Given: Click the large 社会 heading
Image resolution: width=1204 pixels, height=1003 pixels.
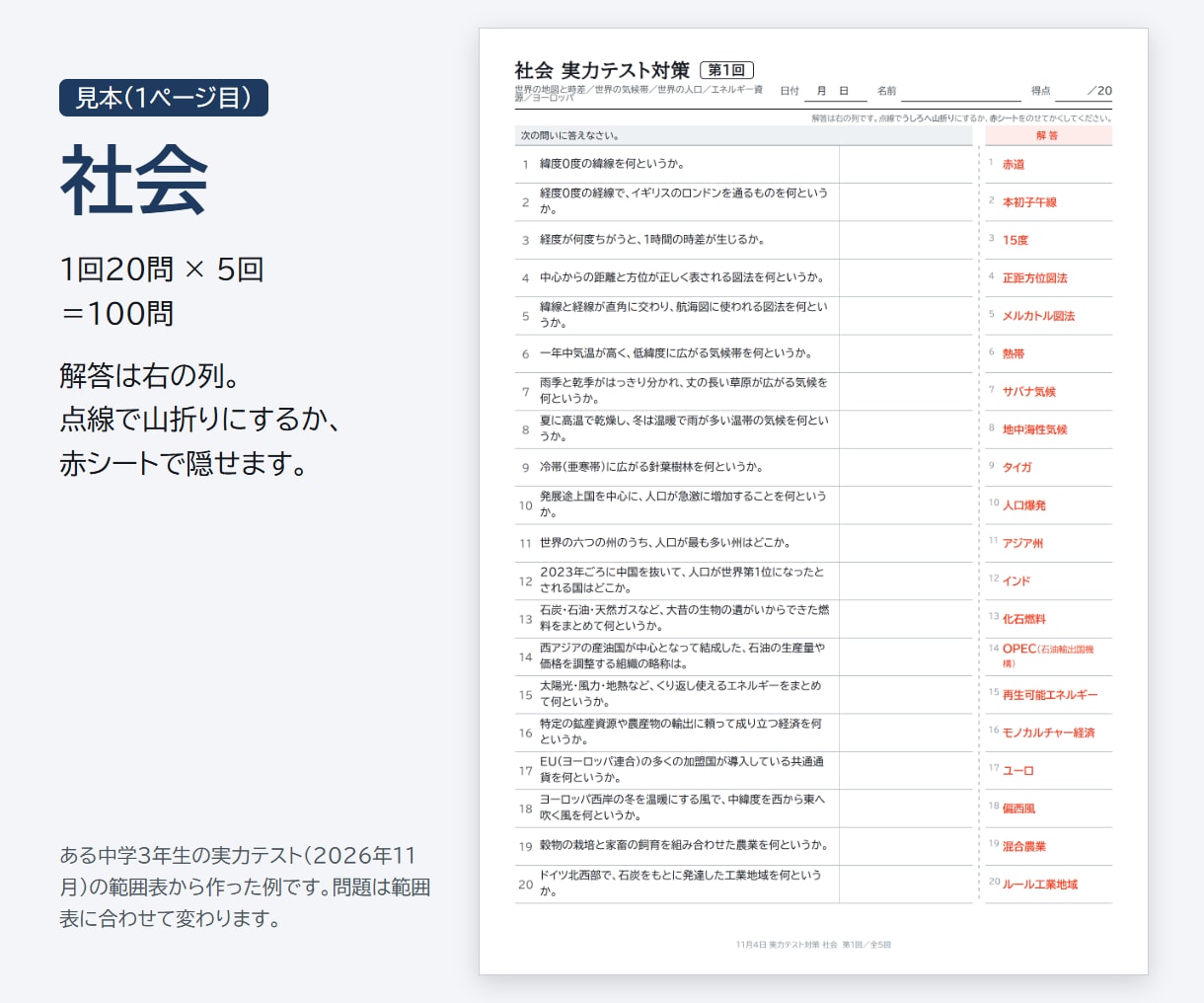Looking at the screenshot, I should [x=134, y=180].
